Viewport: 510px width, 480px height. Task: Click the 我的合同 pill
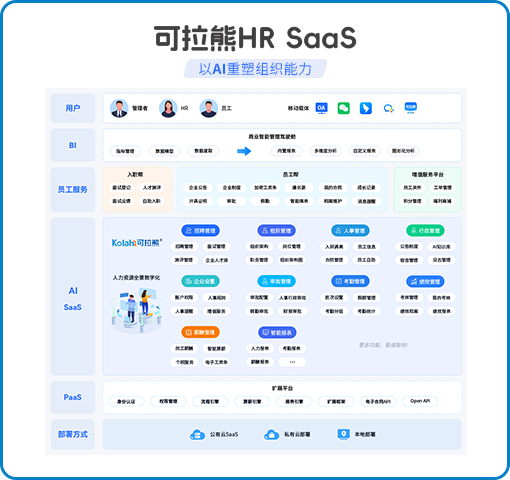[x=333, y=188]
